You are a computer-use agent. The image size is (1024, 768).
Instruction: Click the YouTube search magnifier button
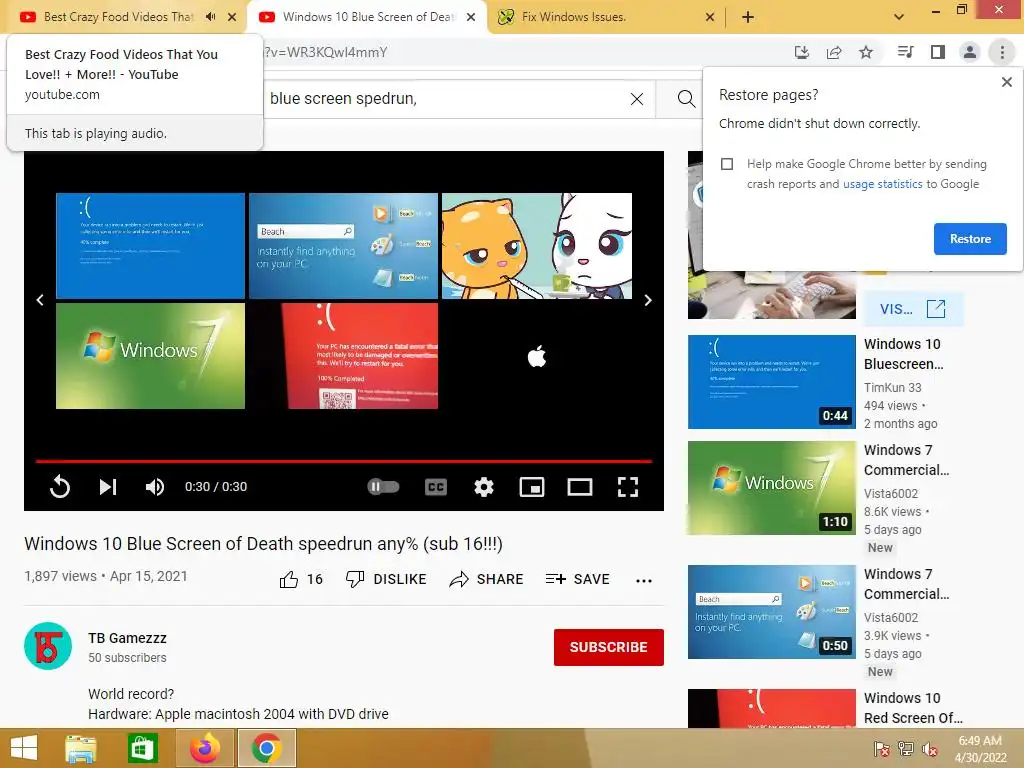[686, 99]
